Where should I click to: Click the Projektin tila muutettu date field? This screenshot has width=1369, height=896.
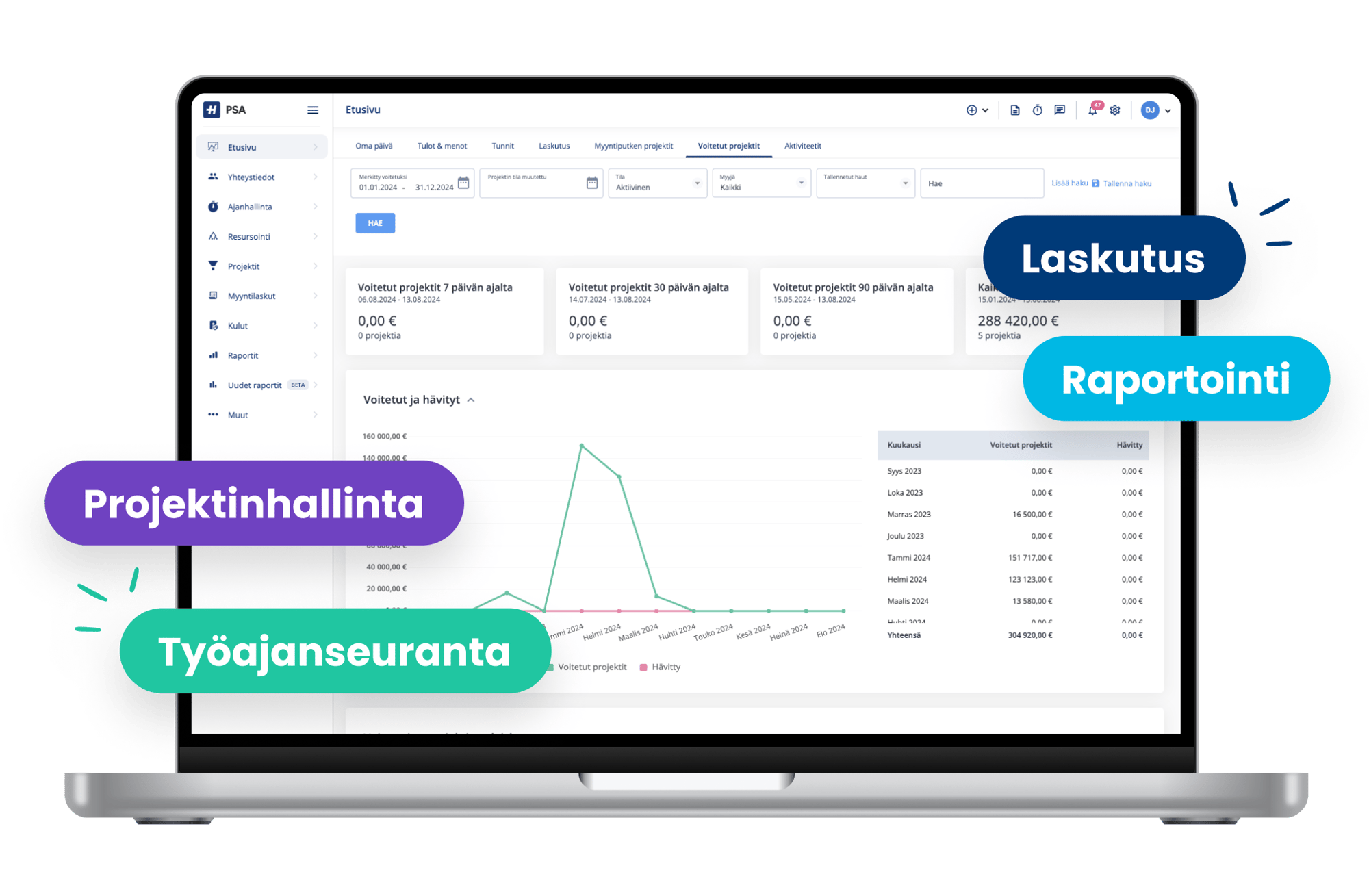point(541,183)
